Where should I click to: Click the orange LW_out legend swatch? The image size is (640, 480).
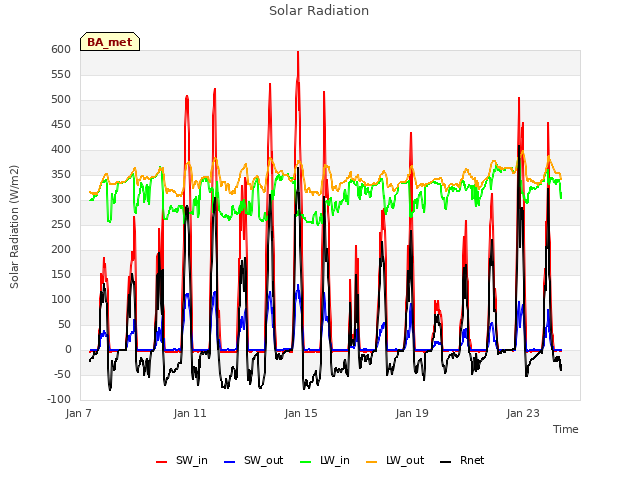(x=372, y=462)
